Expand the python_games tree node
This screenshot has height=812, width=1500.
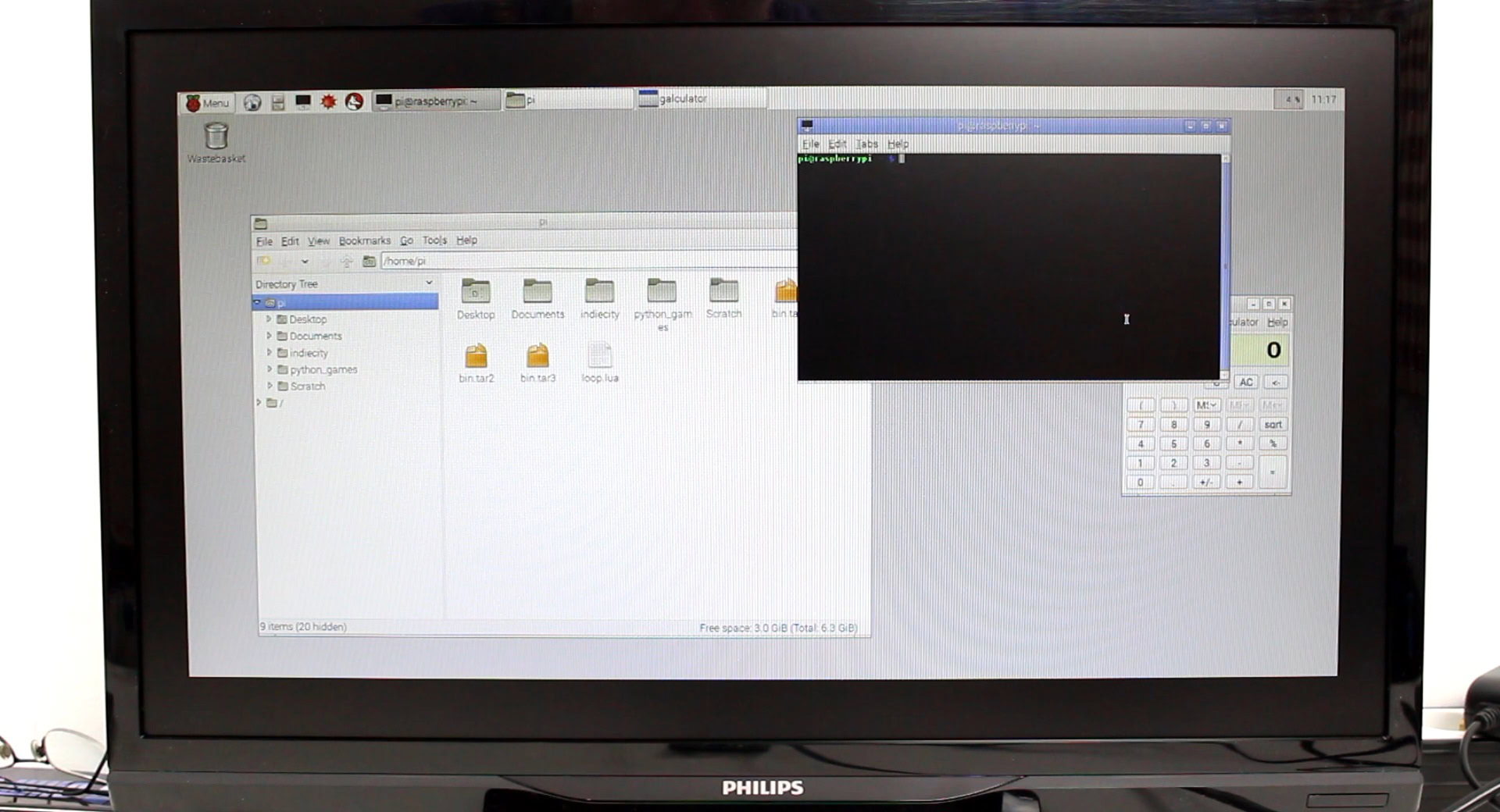[270, 369]
